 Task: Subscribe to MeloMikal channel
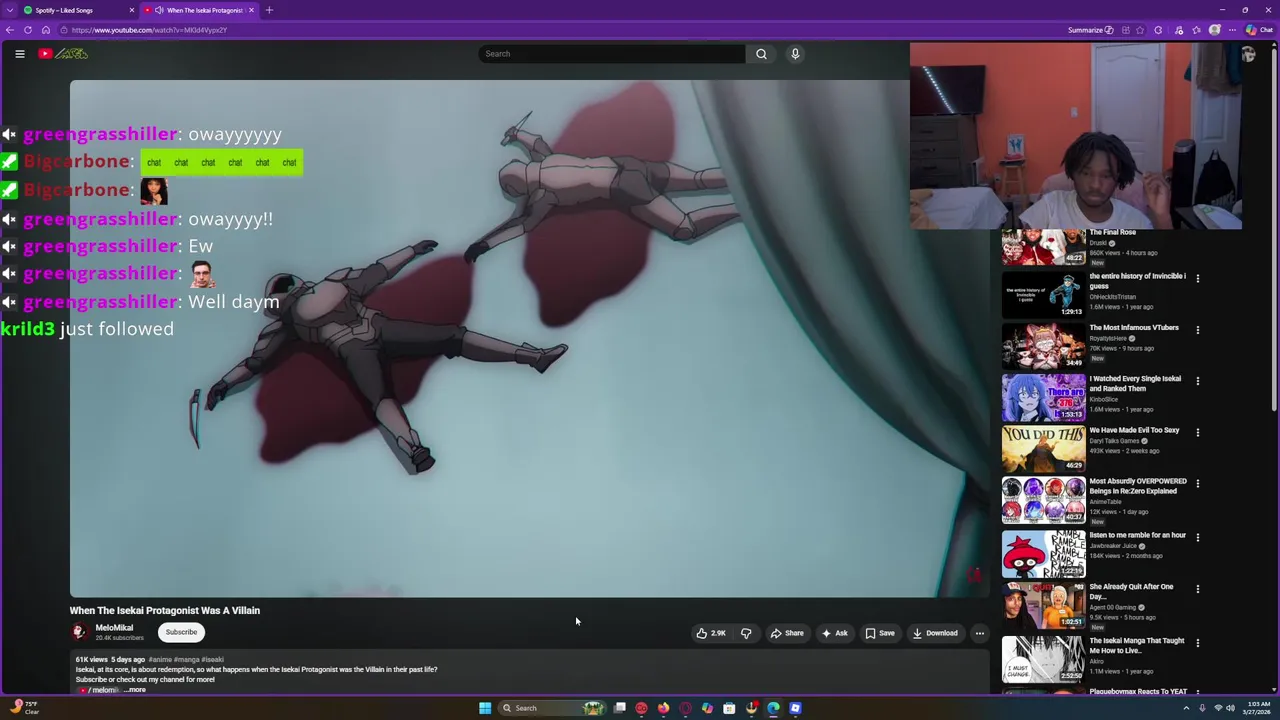pyautogui.click(x=181, y=632)
